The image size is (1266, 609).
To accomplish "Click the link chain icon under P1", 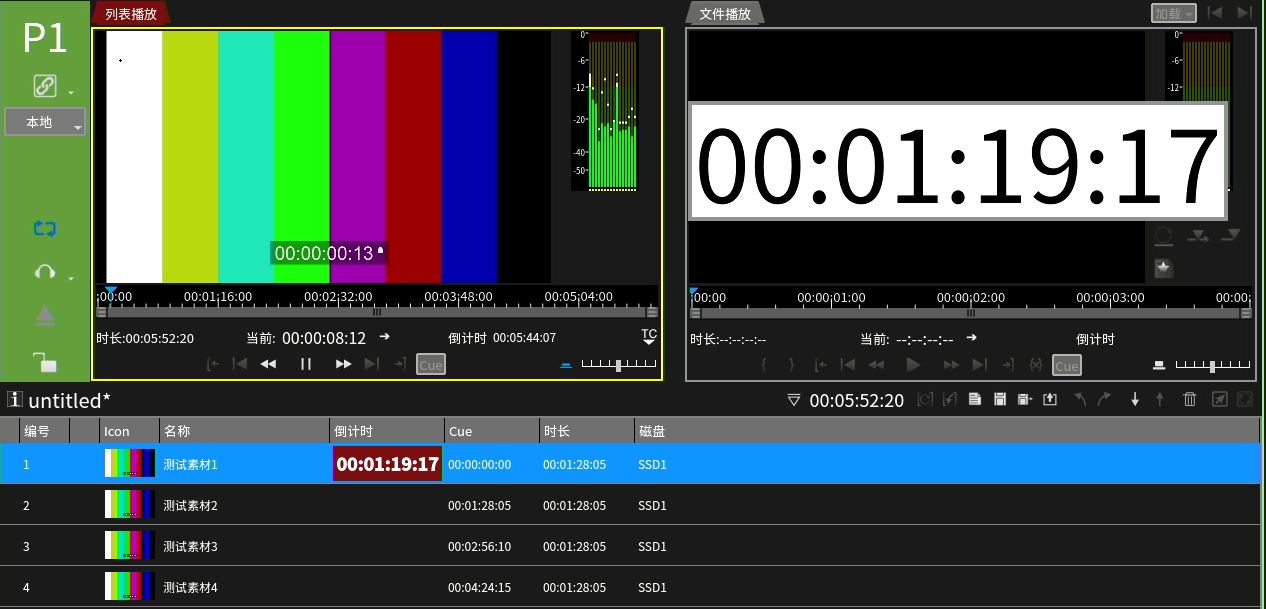I will (45, 87).
